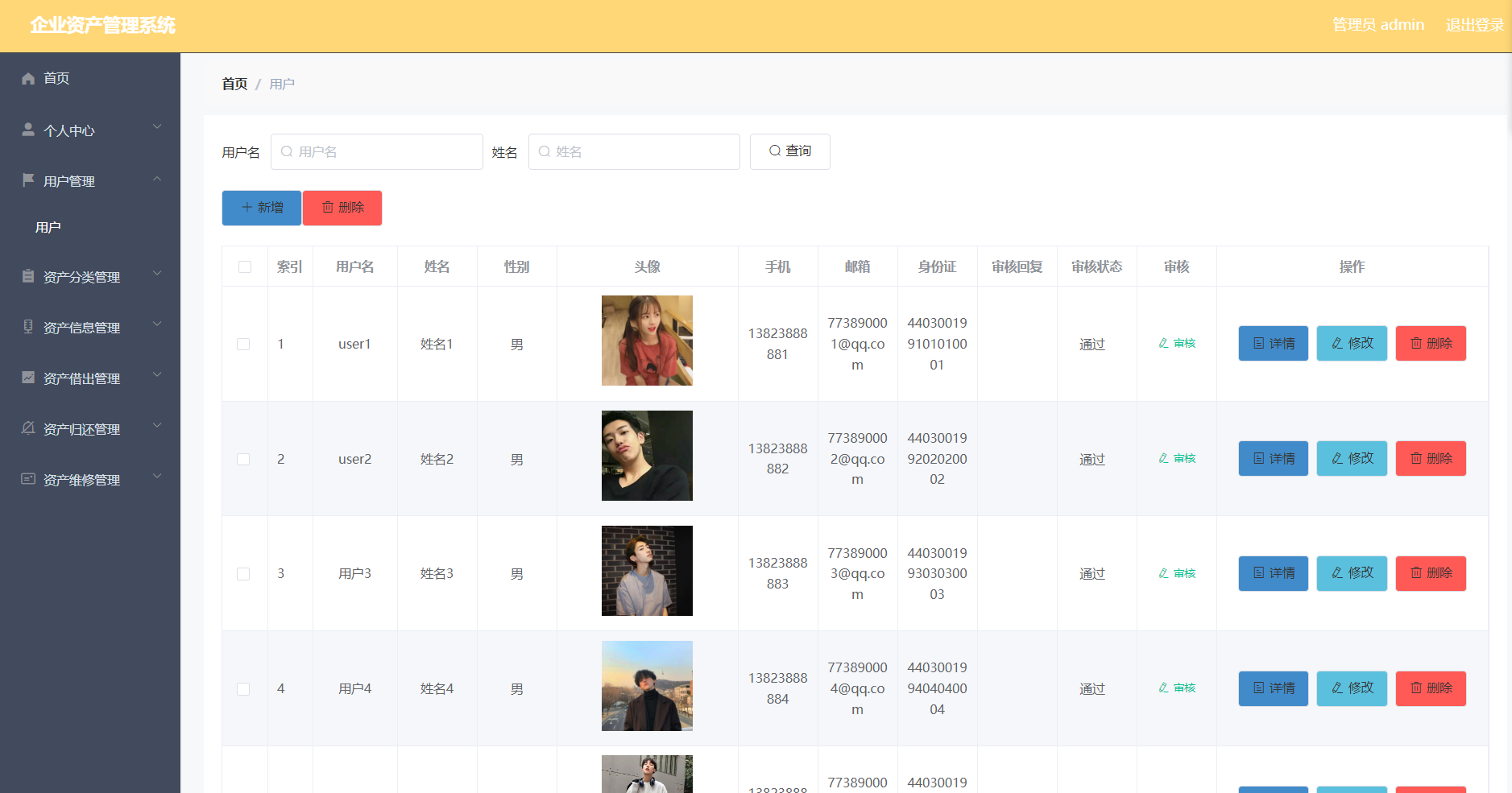Check the row checkbox for 用户3

[243, 574]
